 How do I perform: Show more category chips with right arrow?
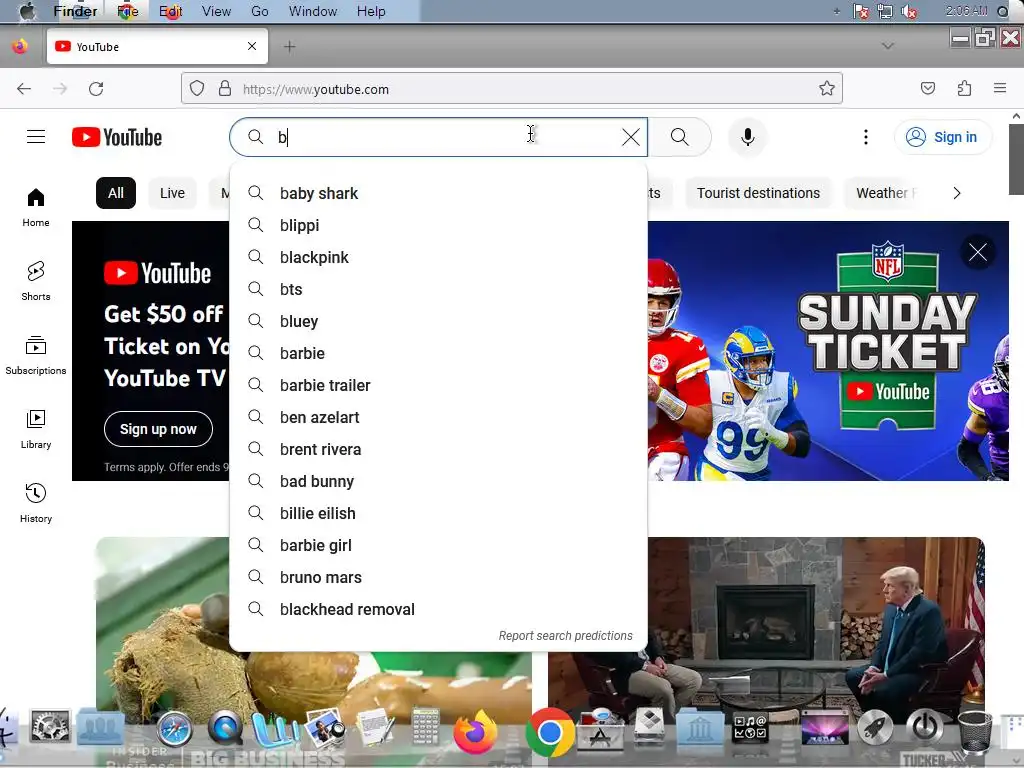pyautogui.click(x=957, y=193)
